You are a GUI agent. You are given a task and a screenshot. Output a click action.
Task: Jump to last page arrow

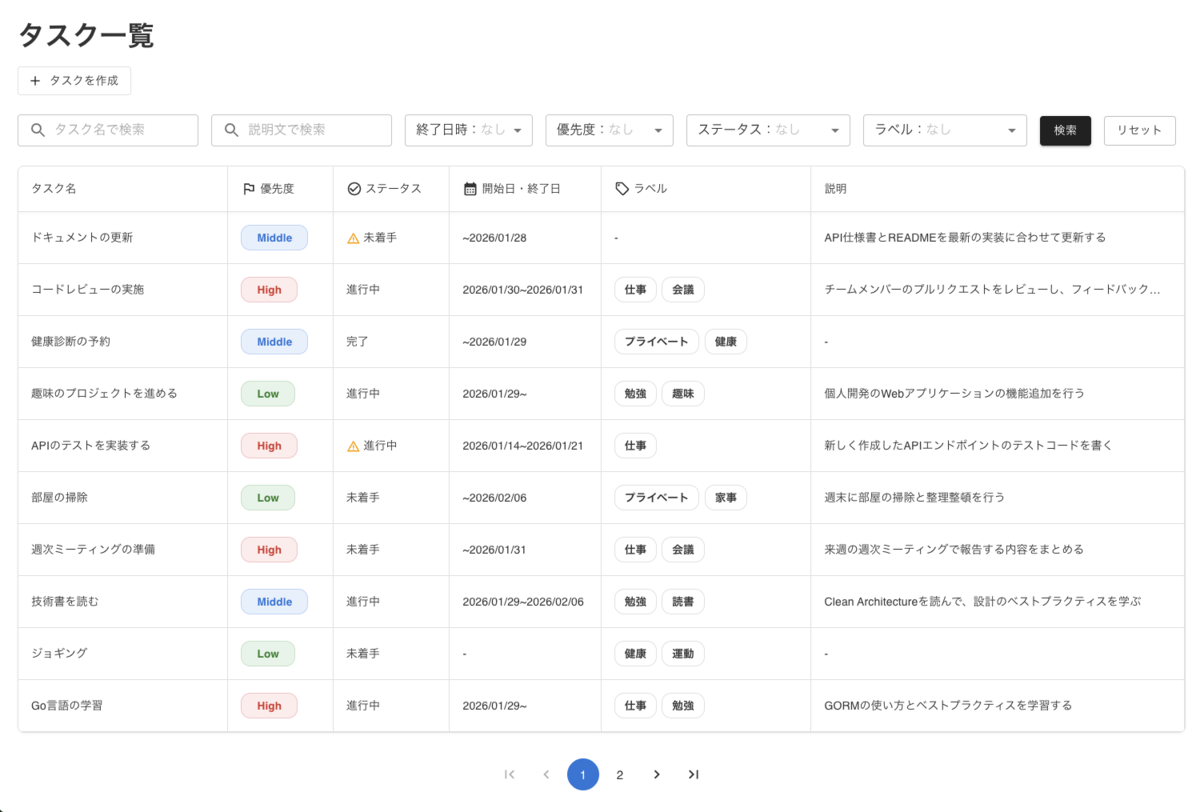pos(693,774)
